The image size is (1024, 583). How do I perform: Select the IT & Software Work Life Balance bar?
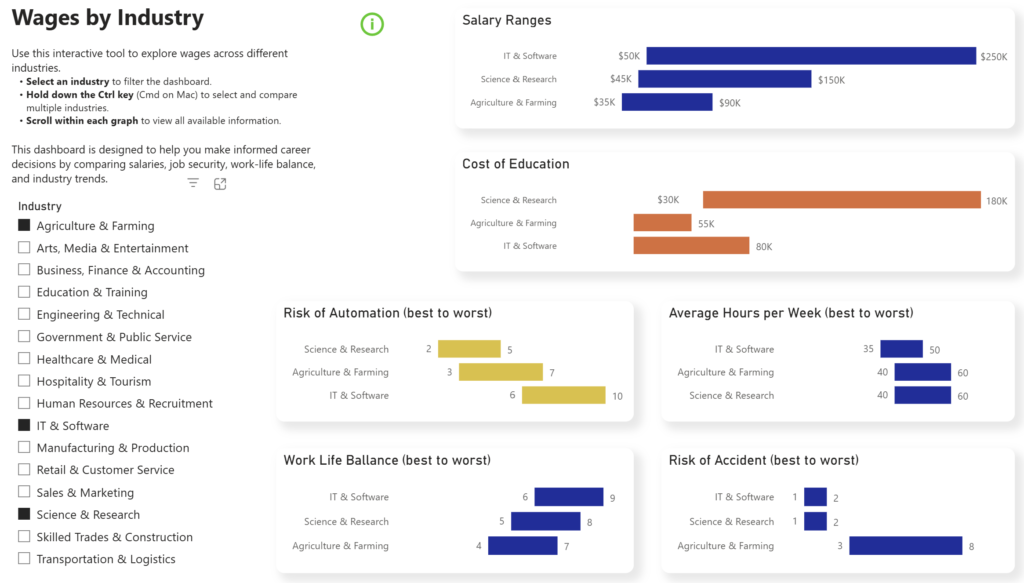(569, 497)
